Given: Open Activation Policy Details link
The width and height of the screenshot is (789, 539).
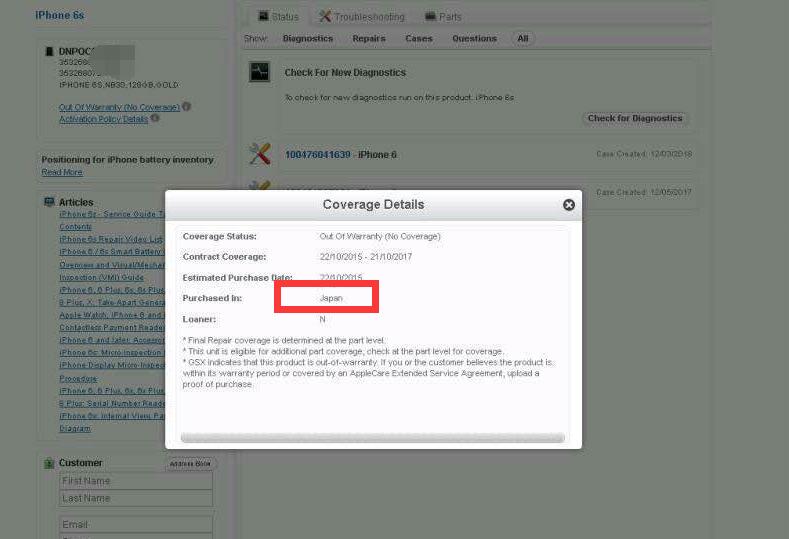Looking at the screenshot, I should (104, 119).
